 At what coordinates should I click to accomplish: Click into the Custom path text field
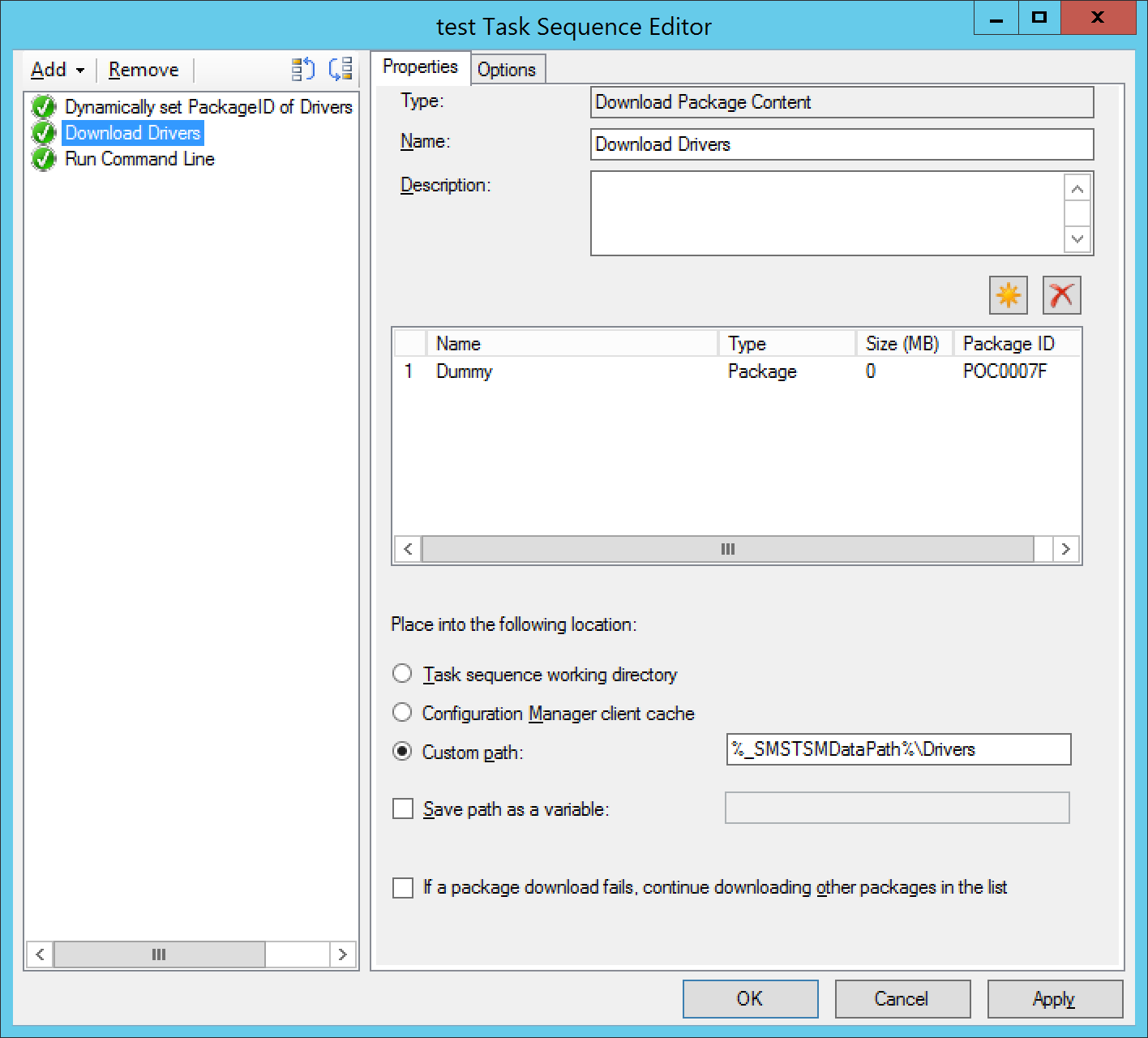click(x=898, y=749)
